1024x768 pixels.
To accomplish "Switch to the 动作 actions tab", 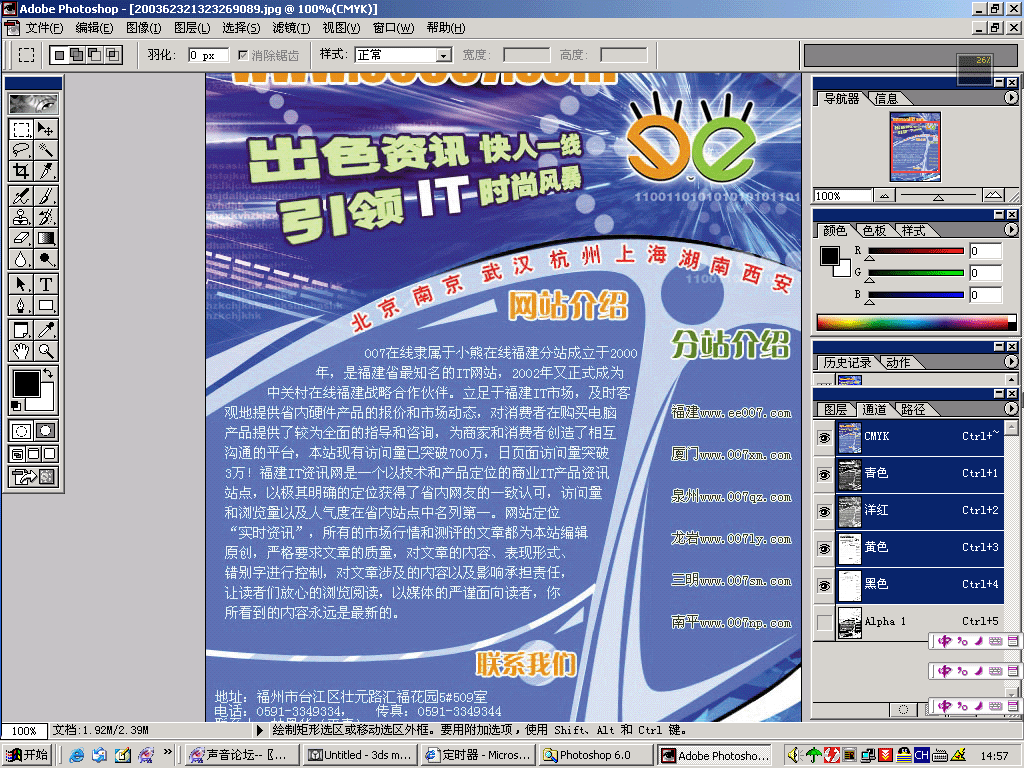I will 898,362.
